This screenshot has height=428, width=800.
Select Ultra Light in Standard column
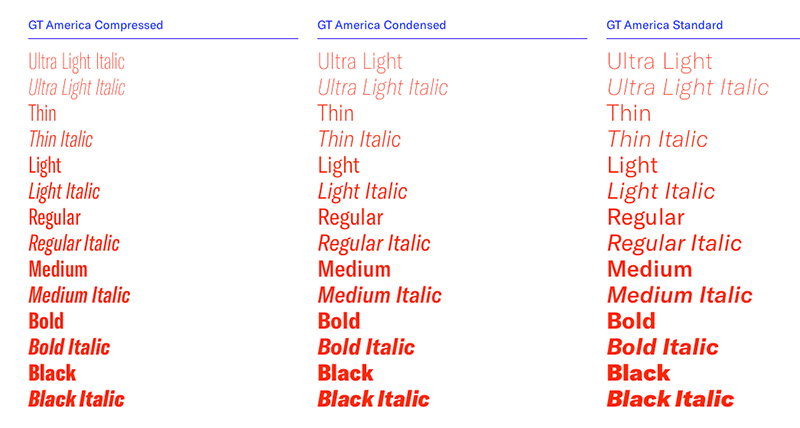point(660,62)
